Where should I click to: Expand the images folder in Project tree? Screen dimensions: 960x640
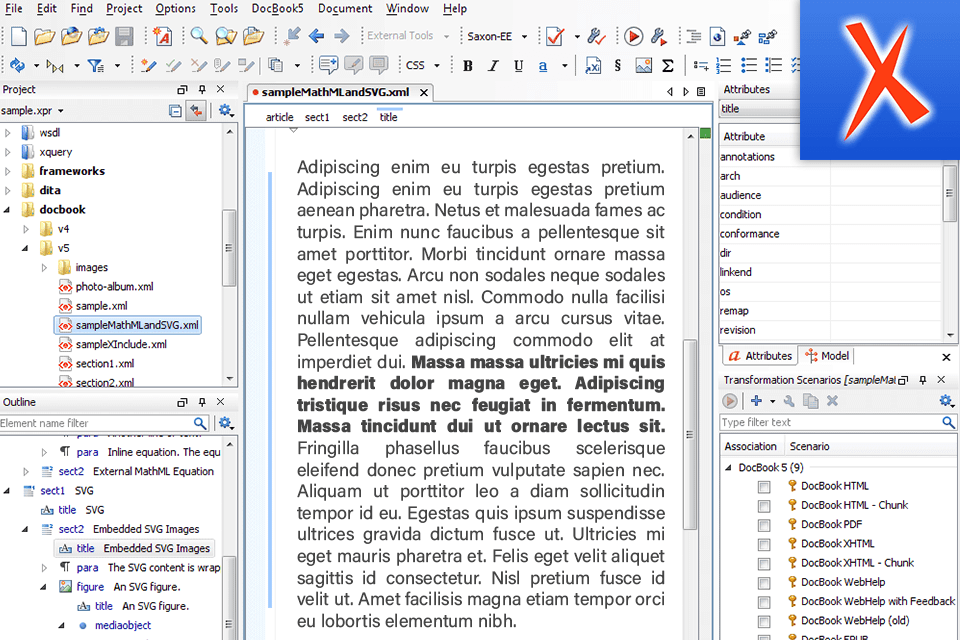[45, 268]
